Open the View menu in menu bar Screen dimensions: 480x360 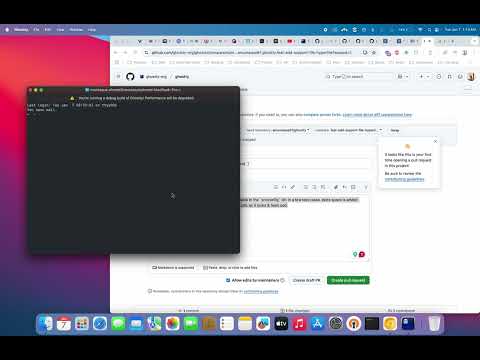(60, 30)
